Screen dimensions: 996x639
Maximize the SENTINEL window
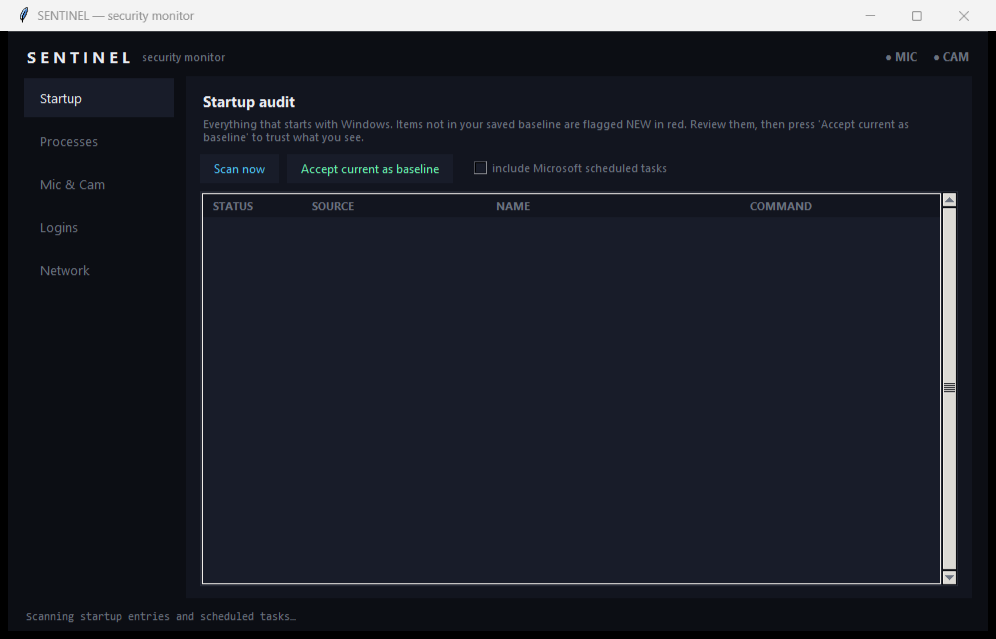pos(917,15)
